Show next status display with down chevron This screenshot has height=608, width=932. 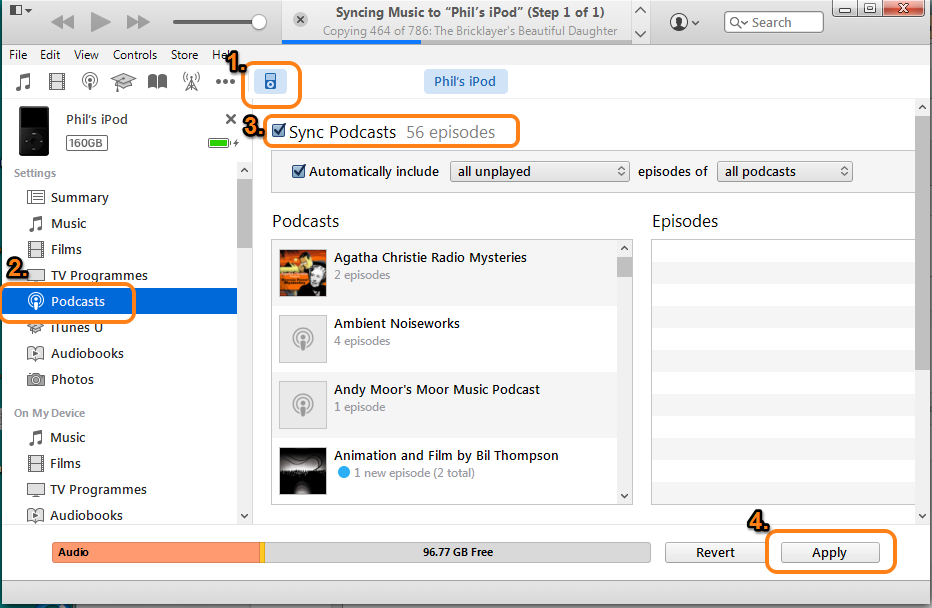pyautogui.click(x=640, y=34)
